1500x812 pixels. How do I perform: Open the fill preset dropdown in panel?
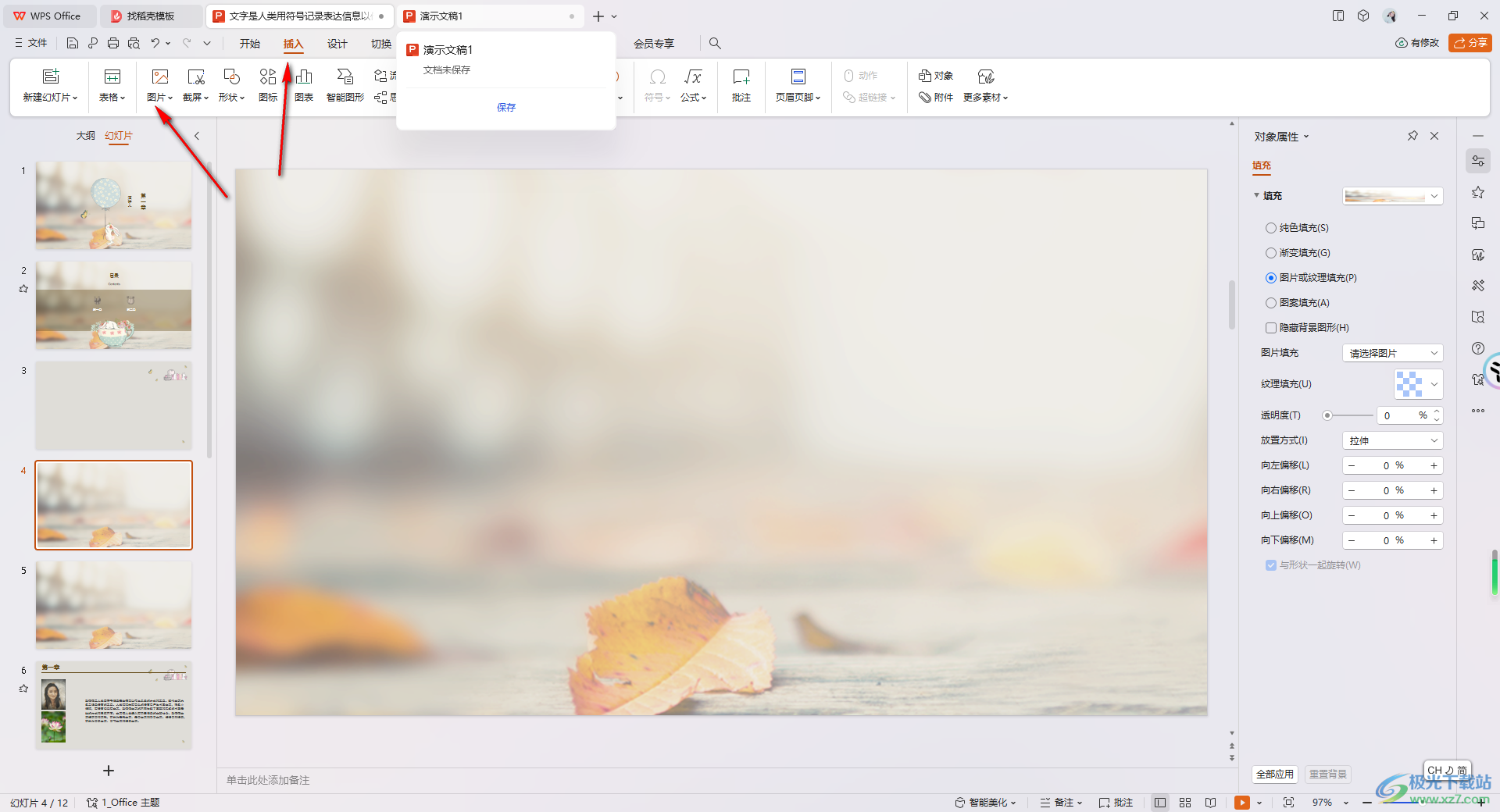coord(1393,196)
